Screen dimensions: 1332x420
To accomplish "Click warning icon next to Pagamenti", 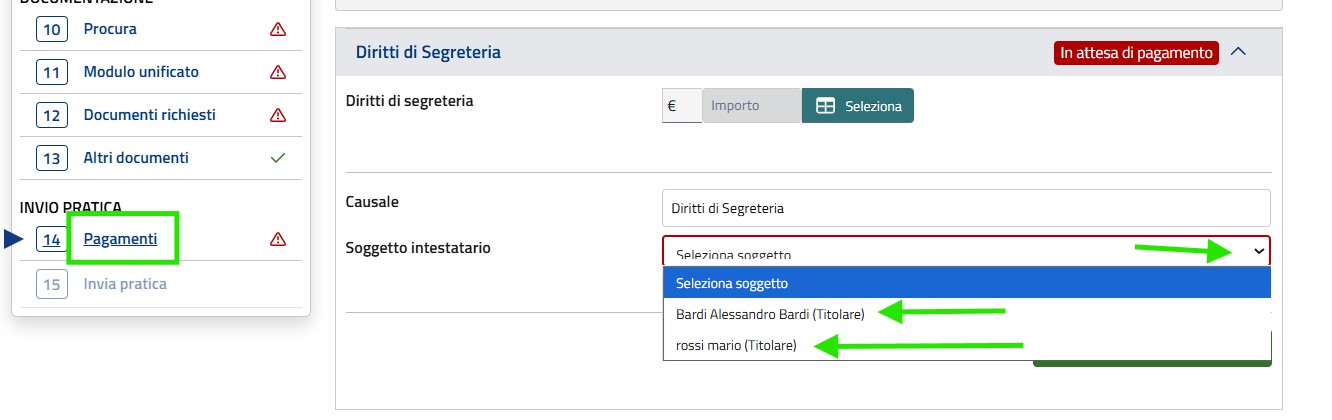I will click(x=278, y=239).
